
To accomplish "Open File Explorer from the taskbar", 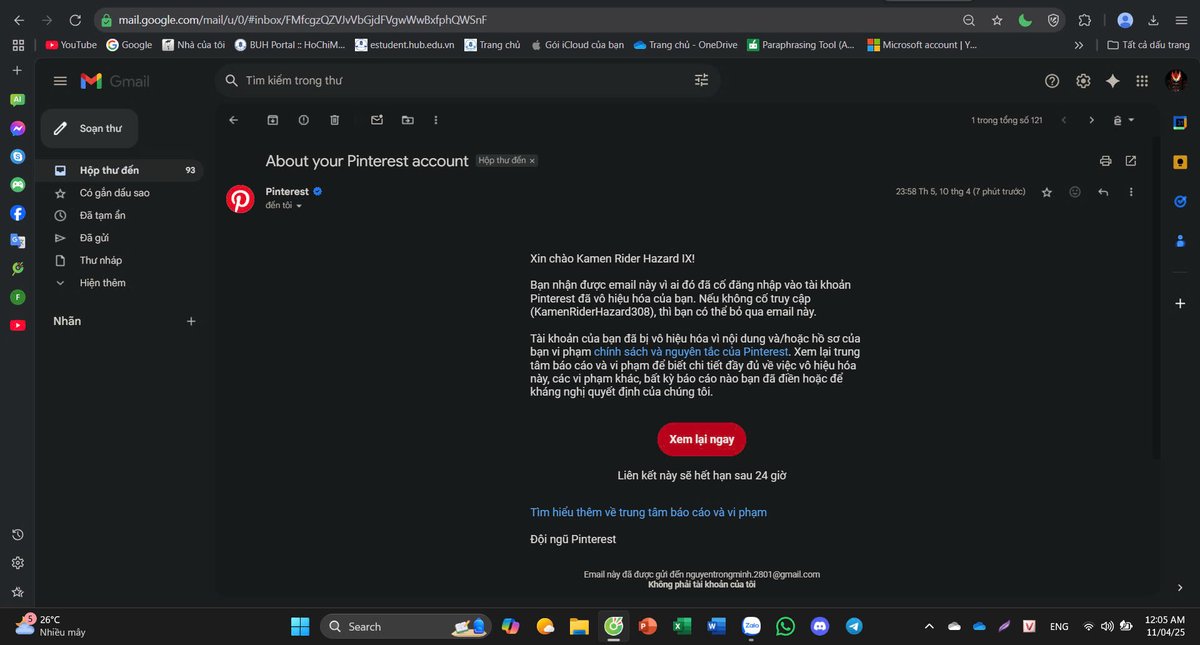I will coord(578,627).
